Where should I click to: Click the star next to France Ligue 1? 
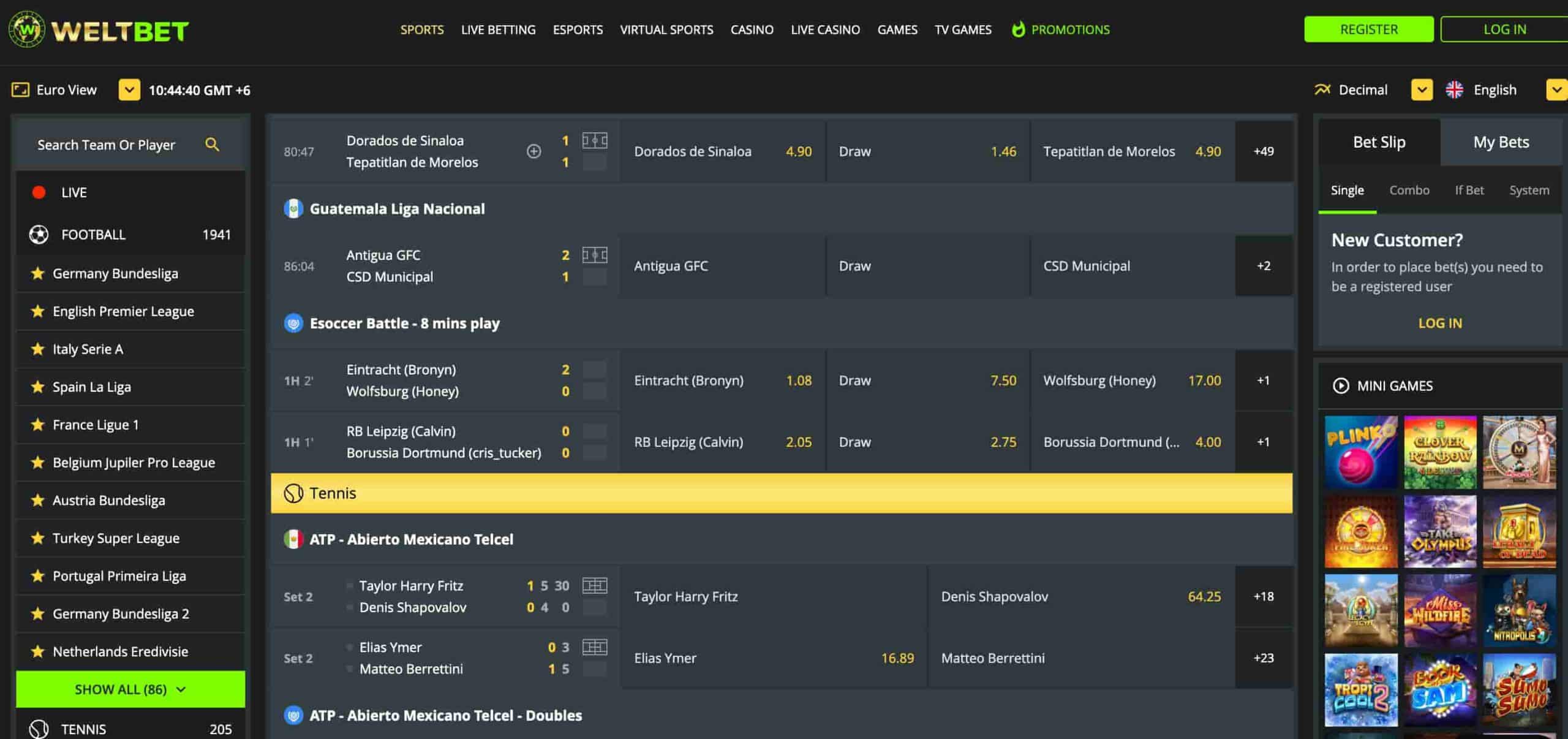(38, 425)
